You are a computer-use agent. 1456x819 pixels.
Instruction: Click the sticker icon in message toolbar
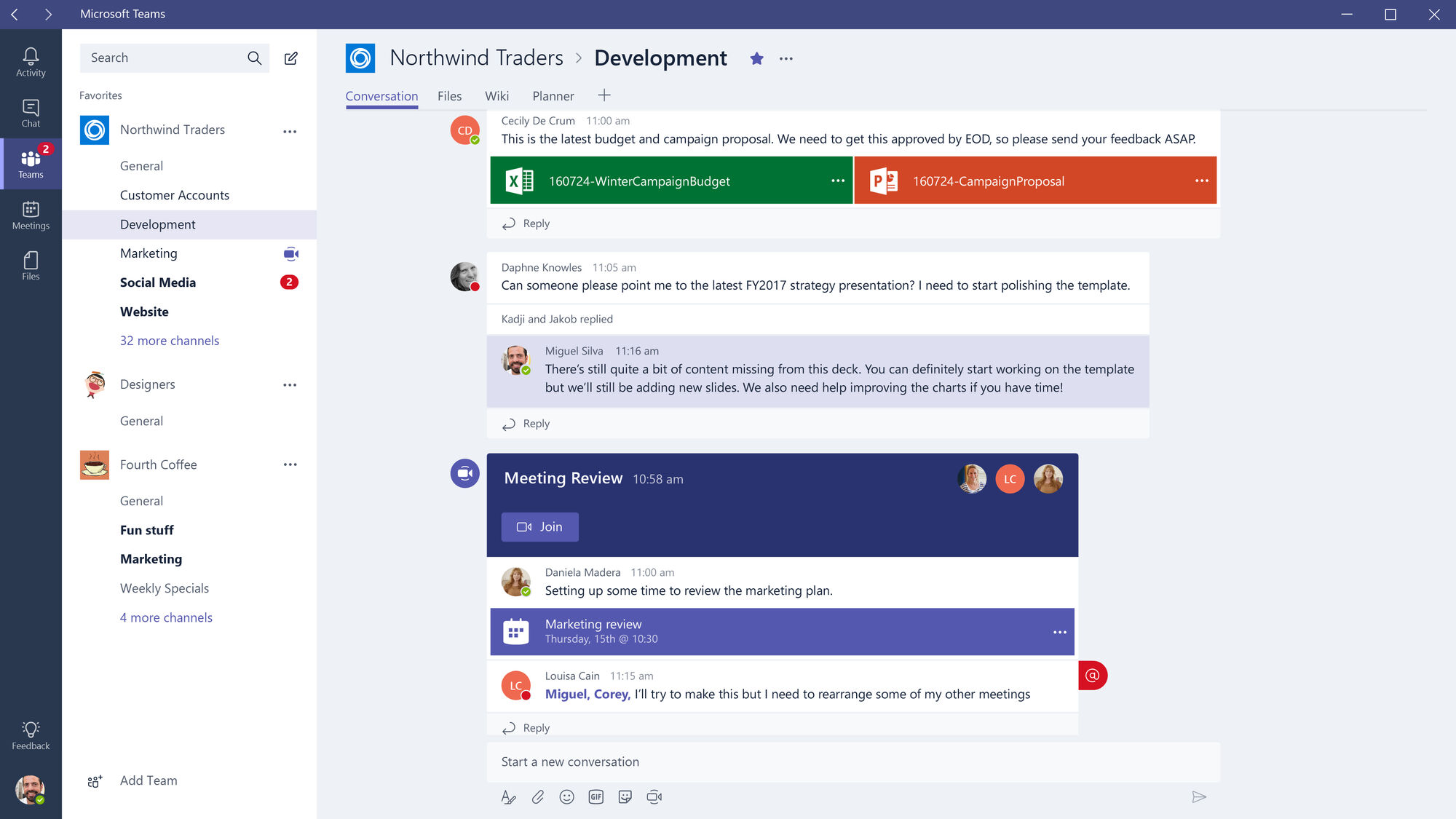[x=625, y=796]
